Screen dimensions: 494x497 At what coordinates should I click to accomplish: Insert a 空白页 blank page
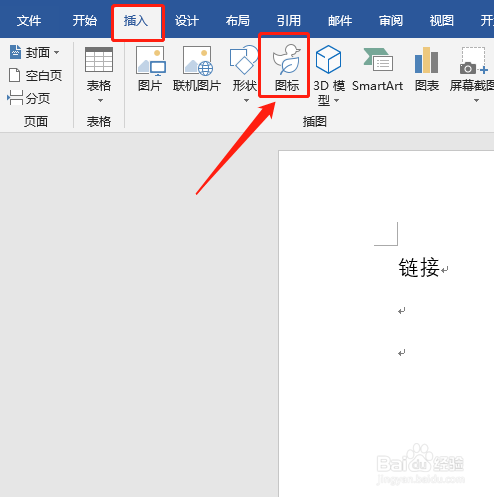click(35, 75)
